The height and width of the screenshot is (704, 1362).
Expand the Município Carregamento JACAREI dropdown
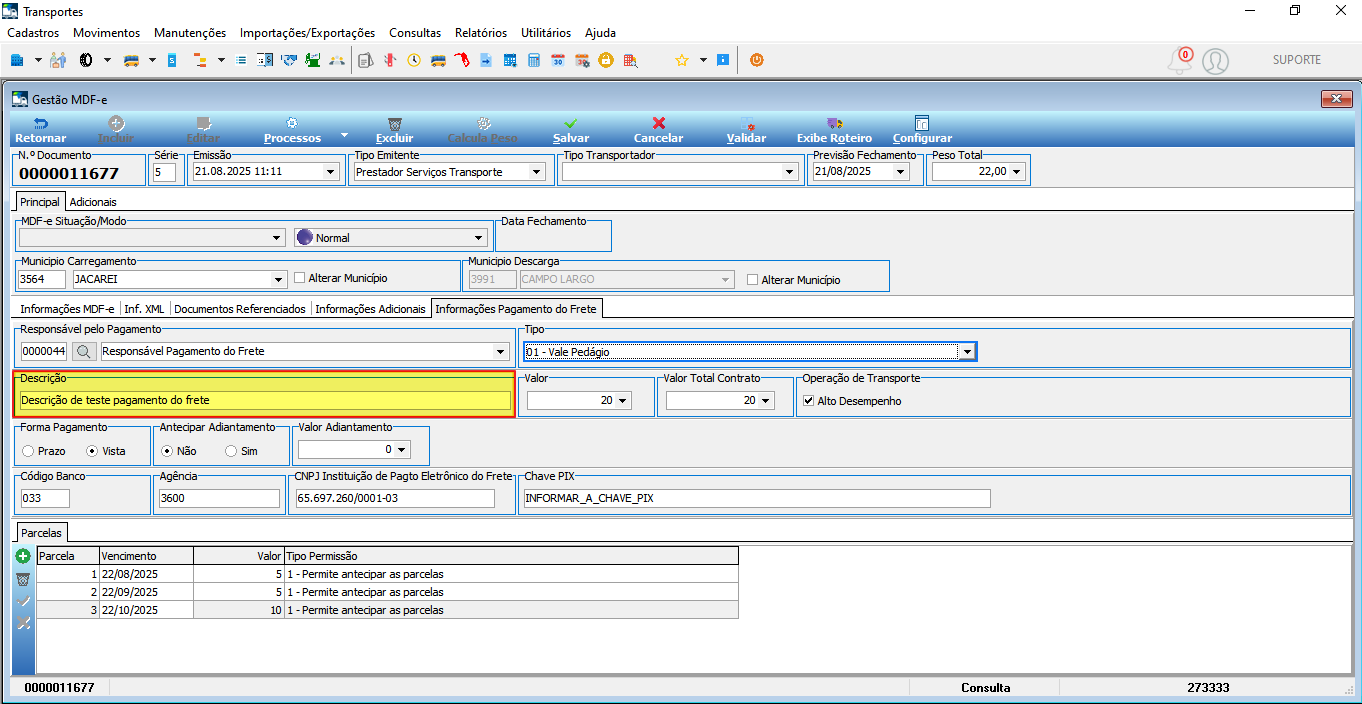pos(278,279)
